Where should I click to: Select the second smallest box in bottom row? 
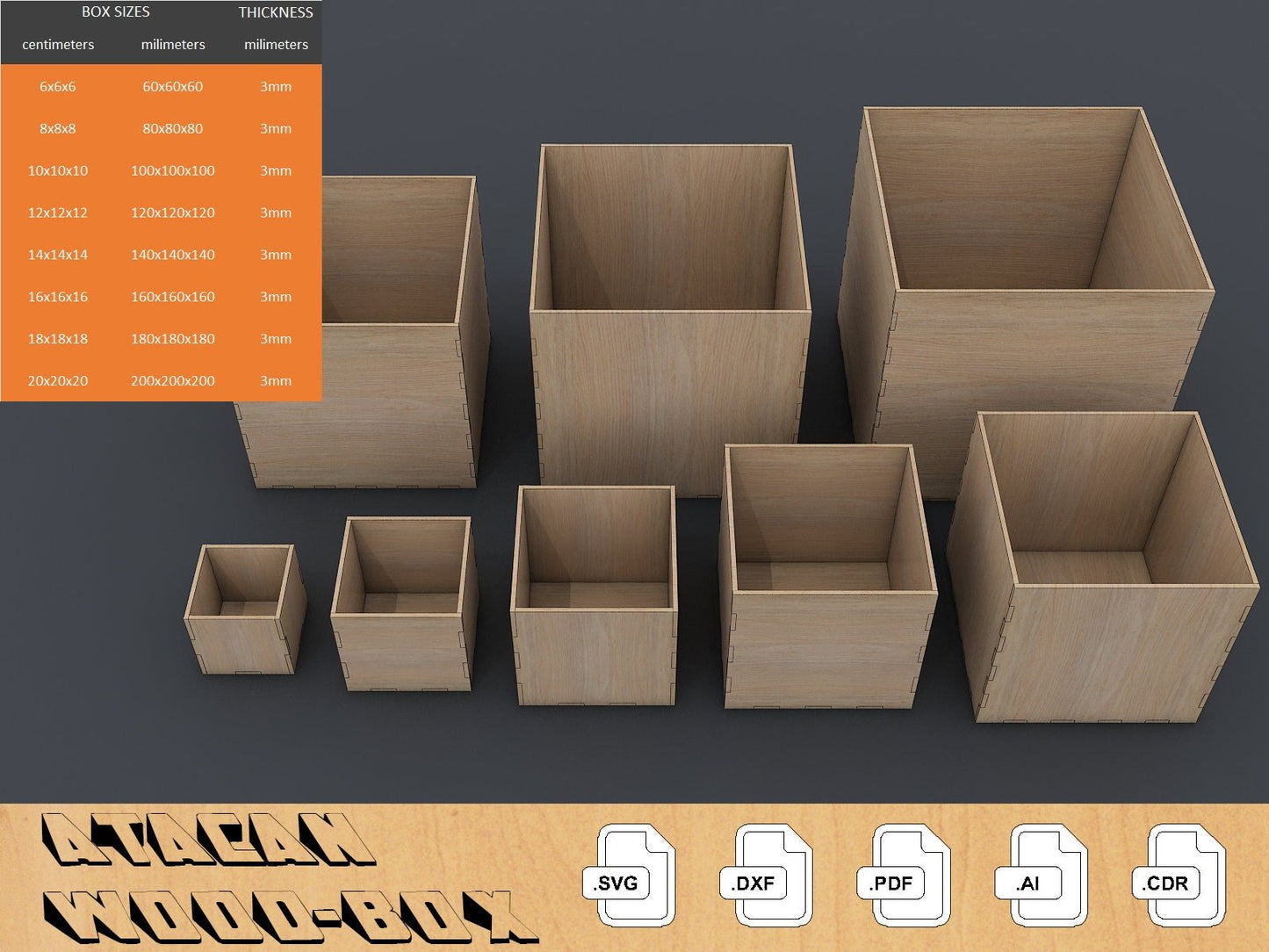click(x=404, y=604)
